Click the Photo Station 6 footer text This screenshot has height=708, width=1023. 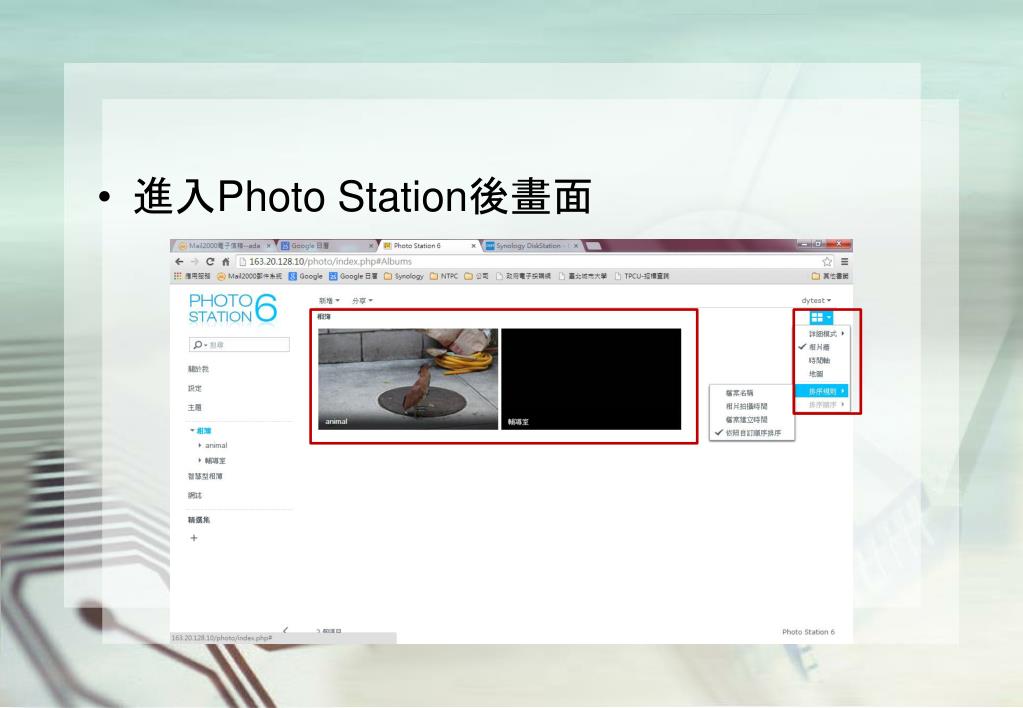[x=808, y=632]
